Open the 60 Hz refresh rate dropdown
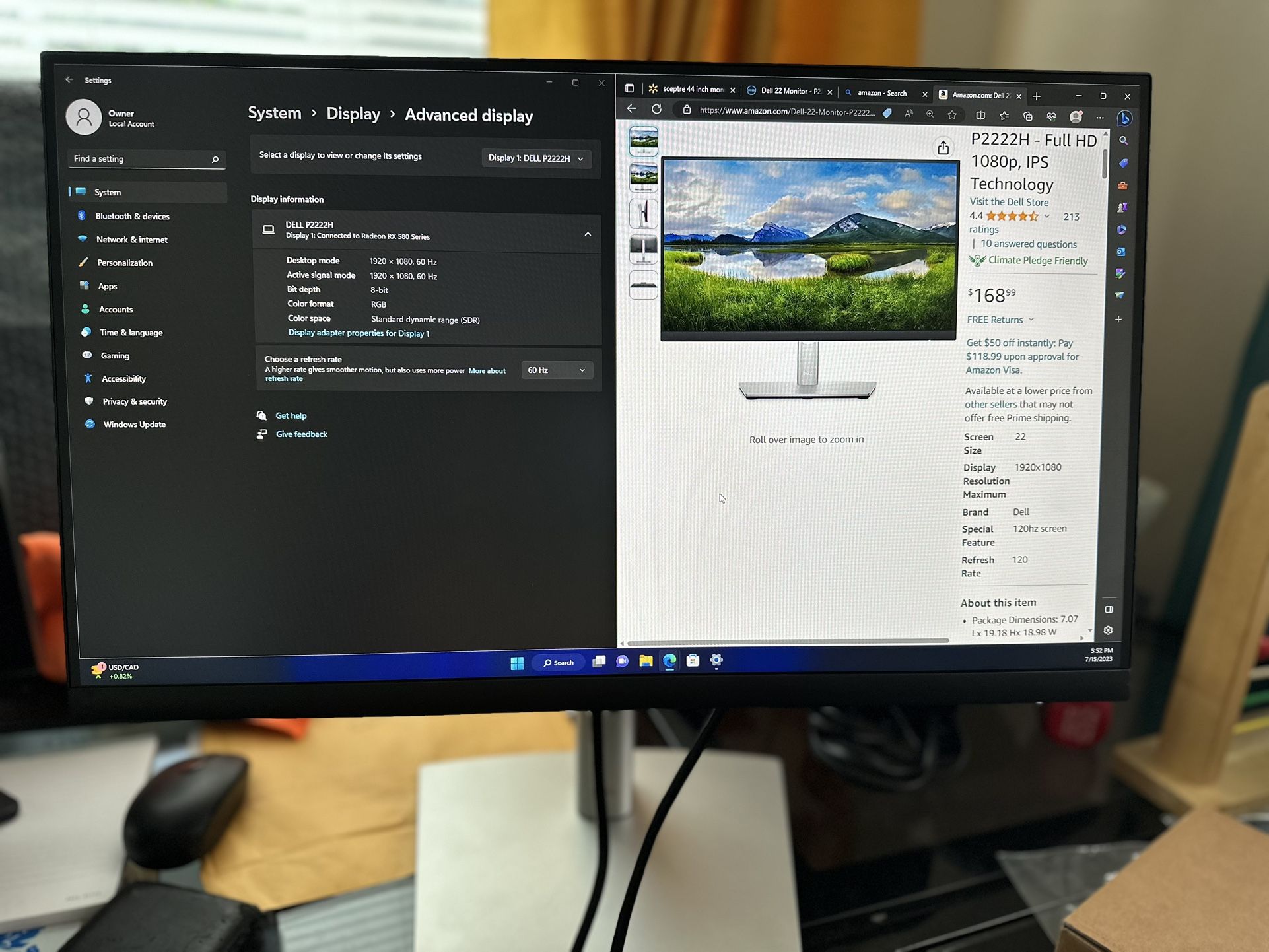1269x952 pixels. [554, 370]
